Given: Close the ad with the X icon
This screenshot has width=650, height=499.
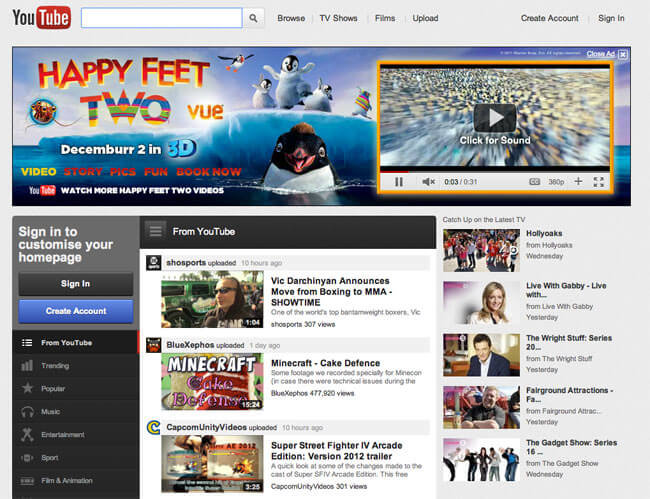Looking at the screenshot, I should [x=623, y=54].
